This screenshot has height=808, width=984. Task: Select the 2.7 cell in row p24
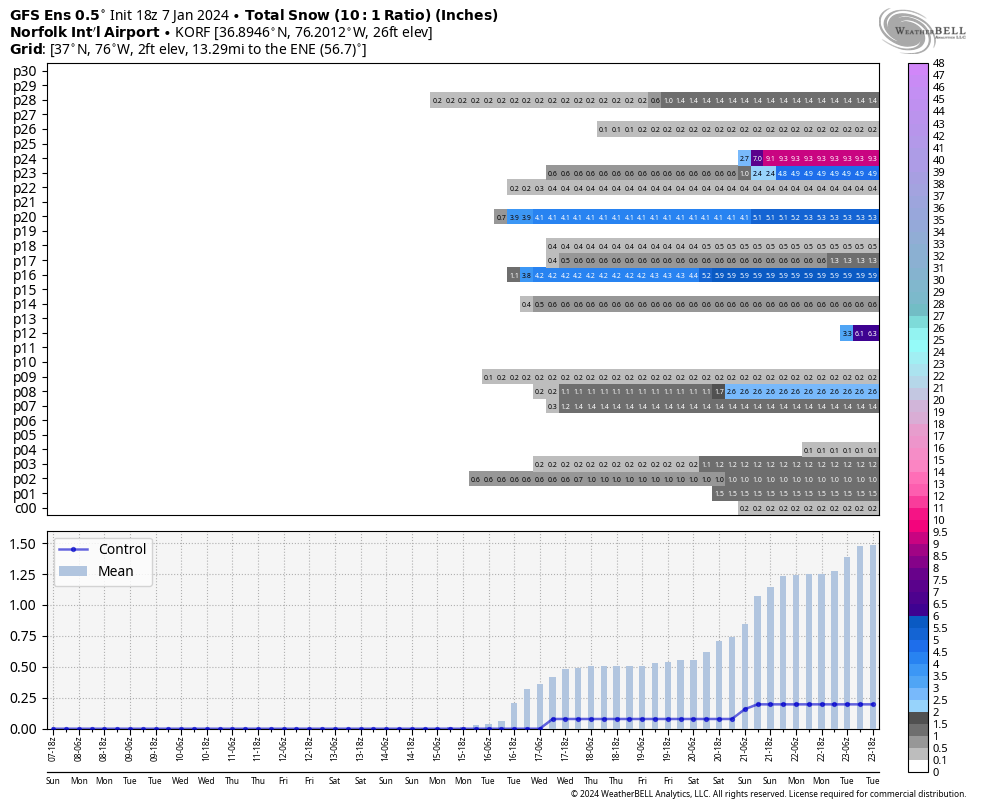(744, 159)
